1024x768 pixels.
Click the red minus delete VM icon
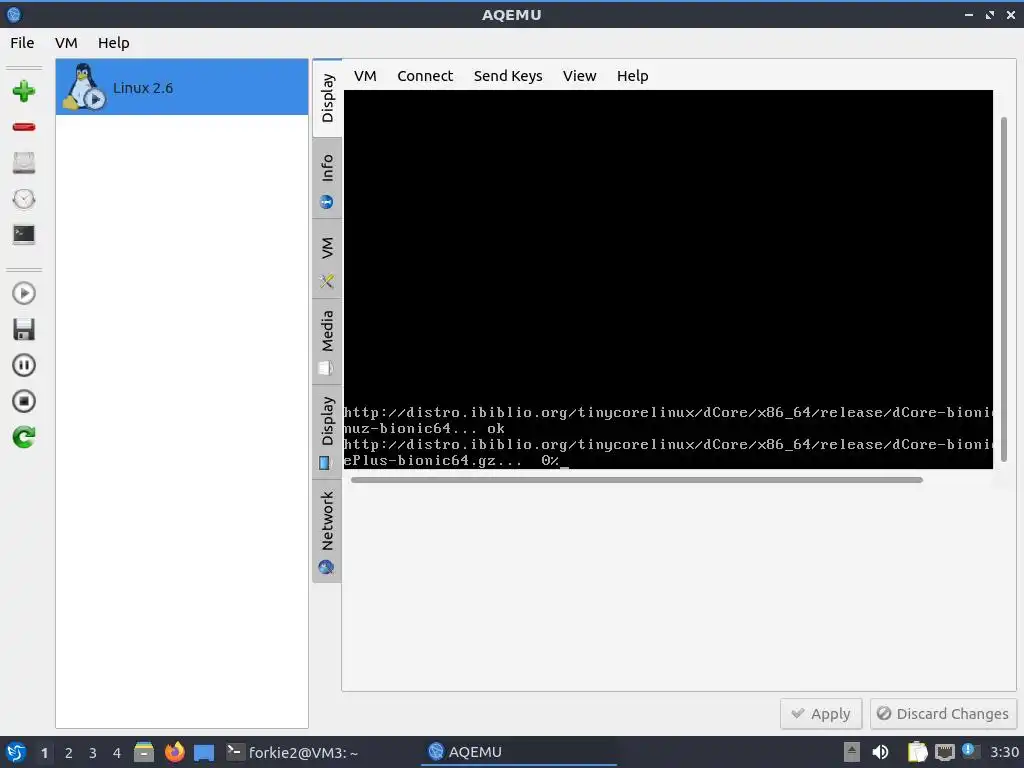[x=24, y=127]
